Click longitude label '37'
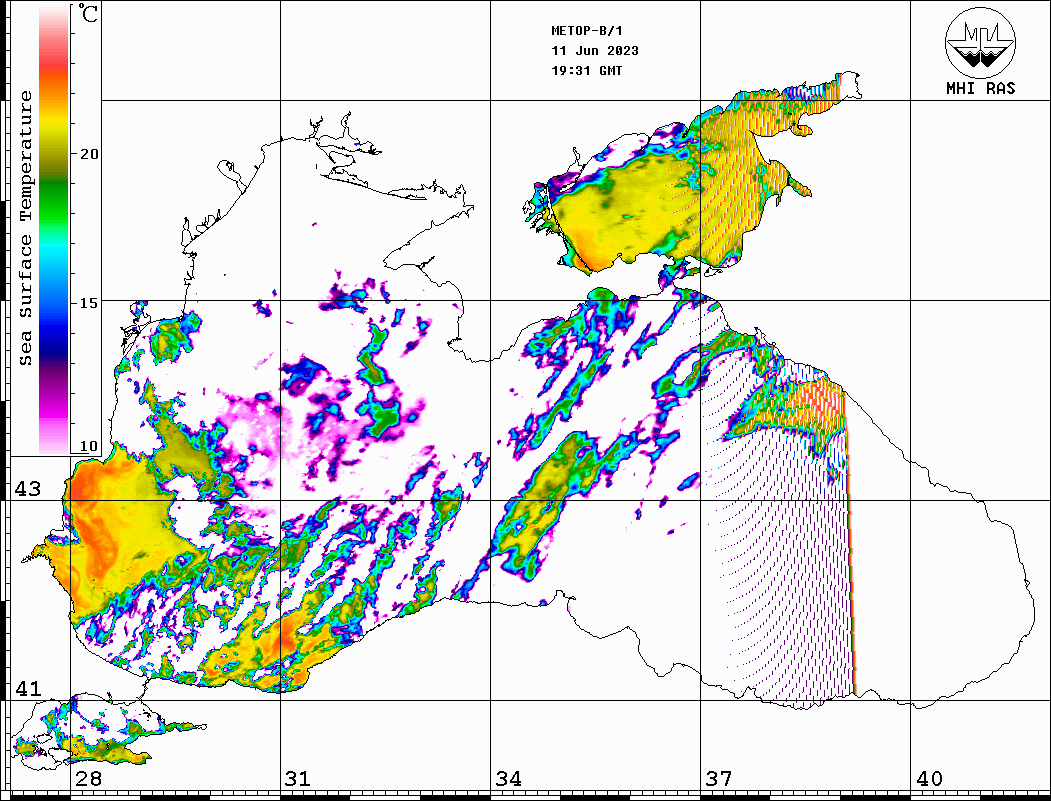 pyautogui.click(x=719, y=778)
